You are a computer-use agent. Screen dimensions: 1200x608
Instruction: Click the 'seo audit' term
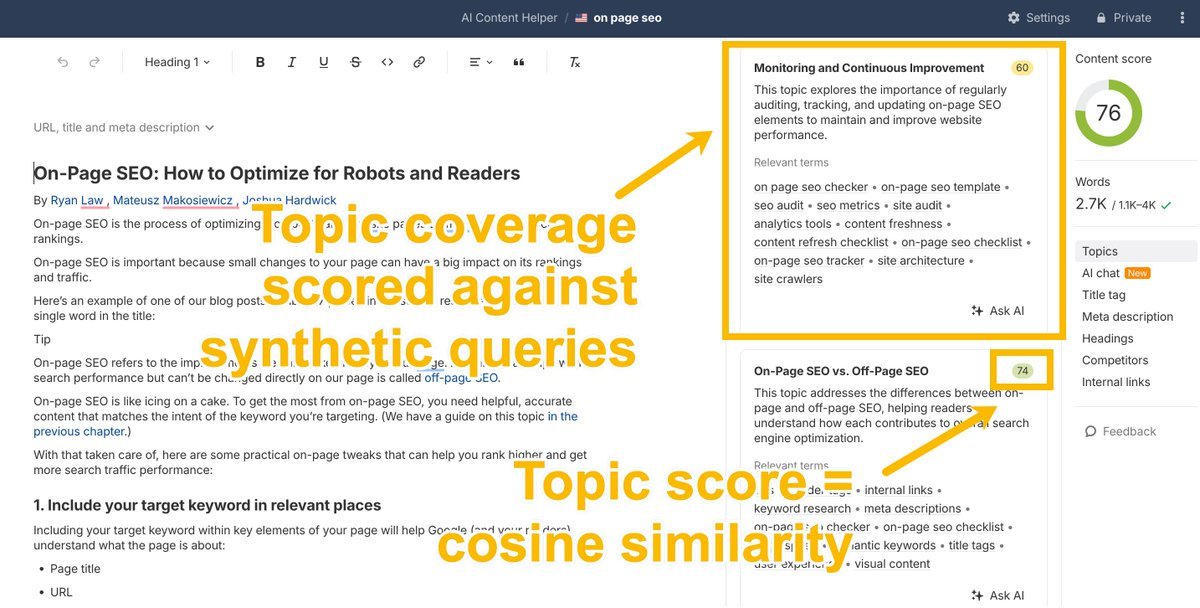point(779,205)
